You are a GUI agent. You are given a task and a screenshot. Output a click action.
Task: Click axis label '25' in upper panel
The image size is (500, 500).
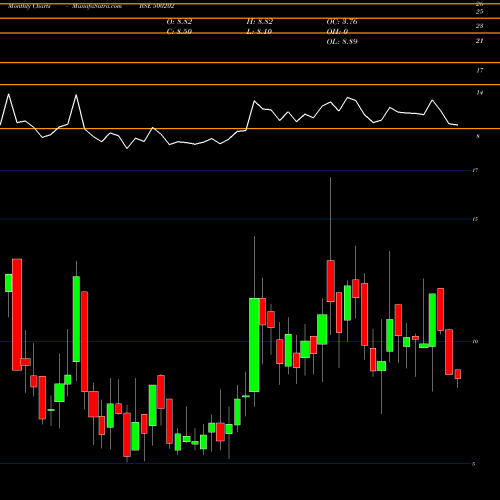tap(479, 12)
